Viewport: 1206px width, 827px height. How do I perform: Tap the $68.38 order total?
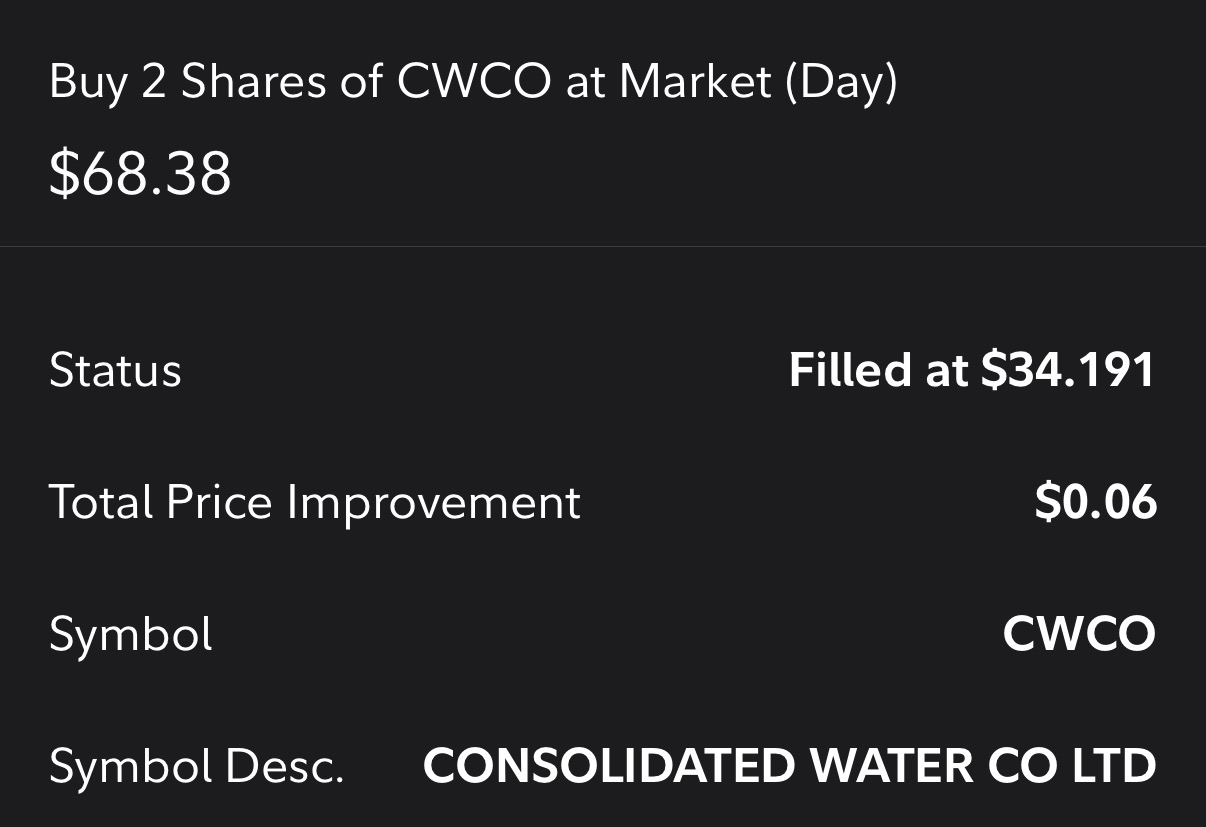[140, 173]
